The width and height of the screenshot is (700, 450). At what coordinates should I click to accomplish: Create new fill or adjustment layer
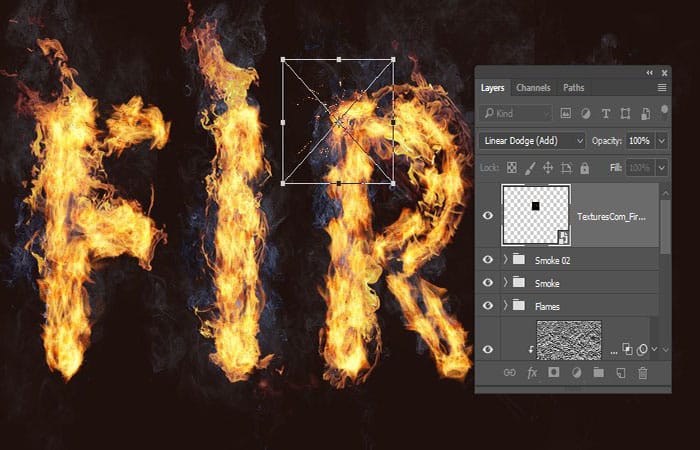pyautogui.click(x=576, y=373)
